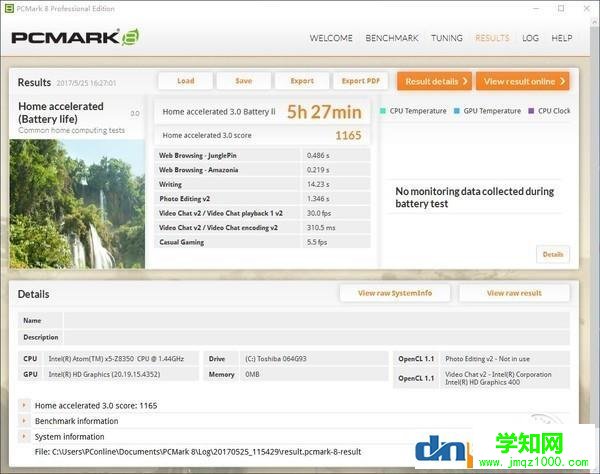Click the Home accelerated (Battery life) heading

[x=61, y=112]
